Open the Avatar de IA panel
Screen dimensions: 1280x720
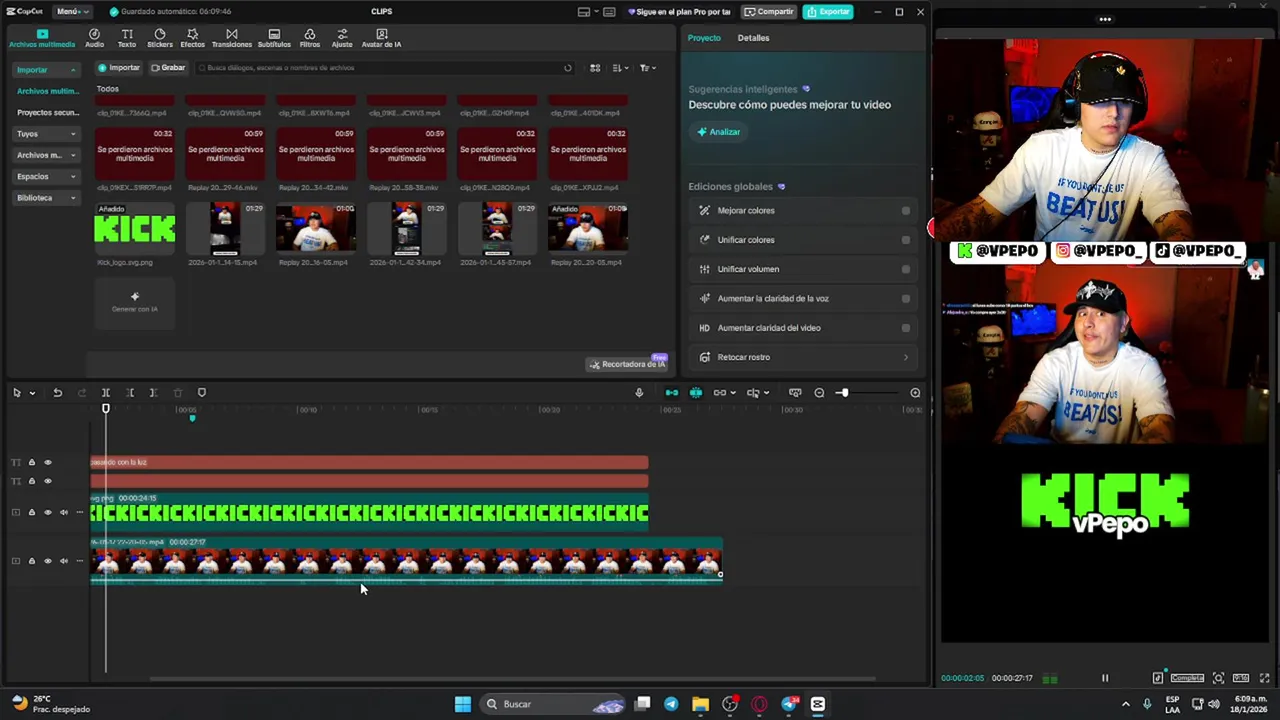[381, 38]
